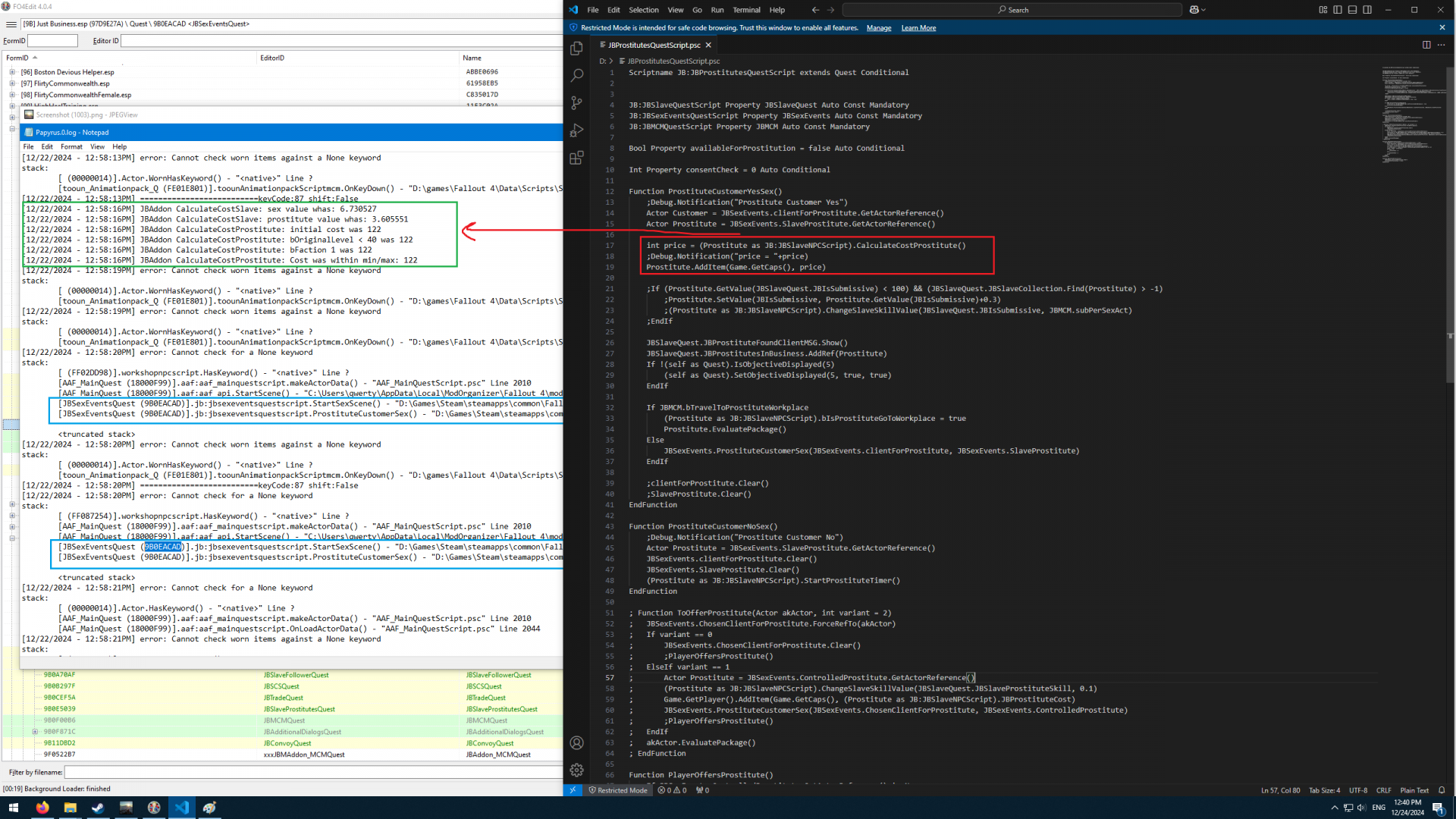
Task: Open the Format menu in Notepad
Action: [x=71, y=146]
